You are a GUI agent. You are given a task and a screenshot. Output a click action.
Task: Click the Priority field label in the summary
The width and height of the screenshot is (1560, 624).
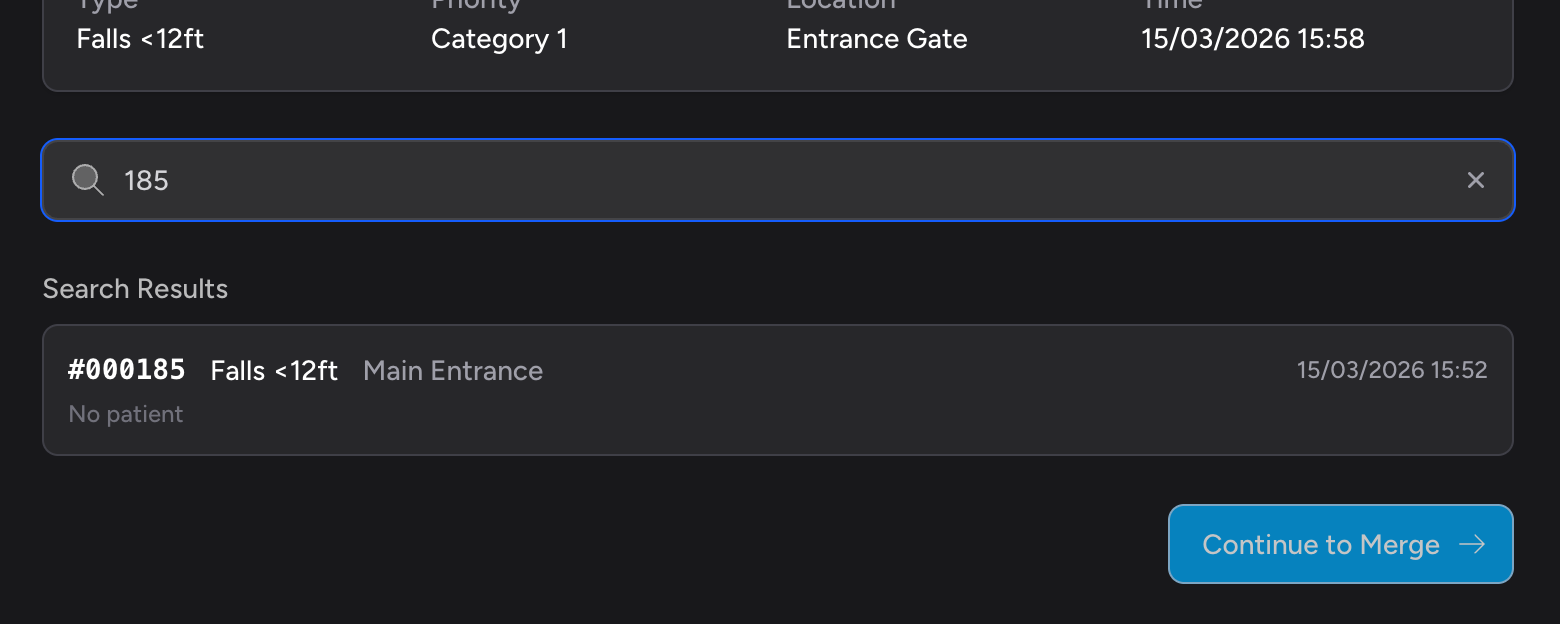tap(476, 5)
